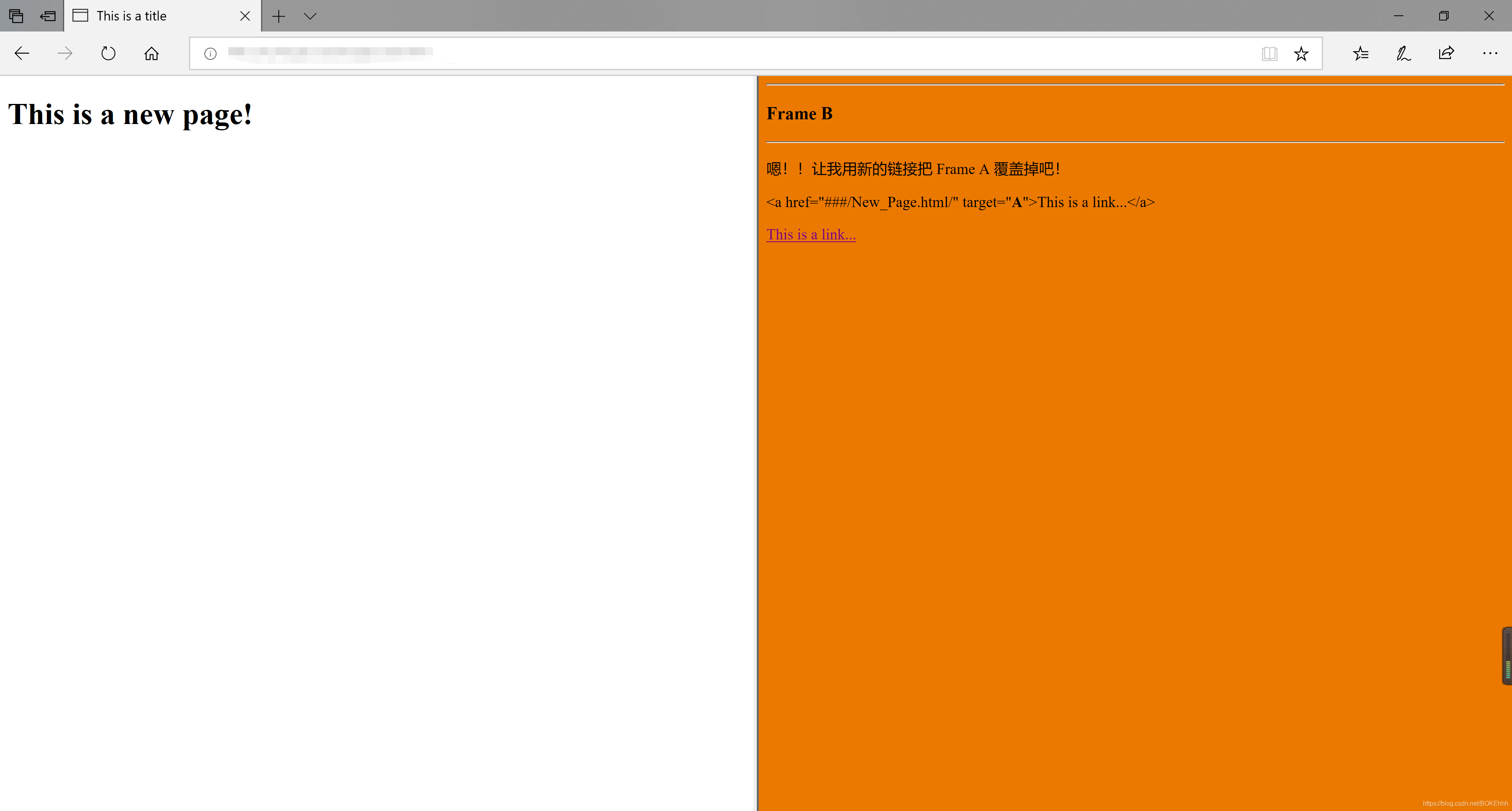Show tabs you've set aside

click(x=16, y=16)
